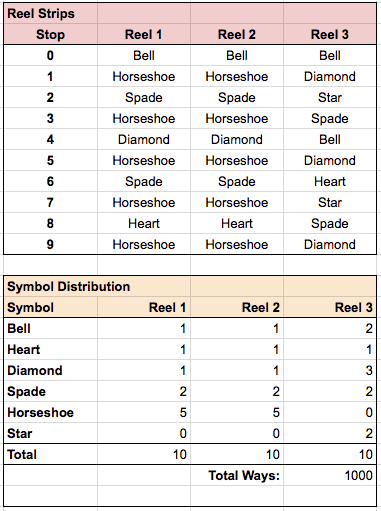Click the Reel 2 Heart cell at stop 8
This screenshot has width=381, height=511.
click(237, 223)
